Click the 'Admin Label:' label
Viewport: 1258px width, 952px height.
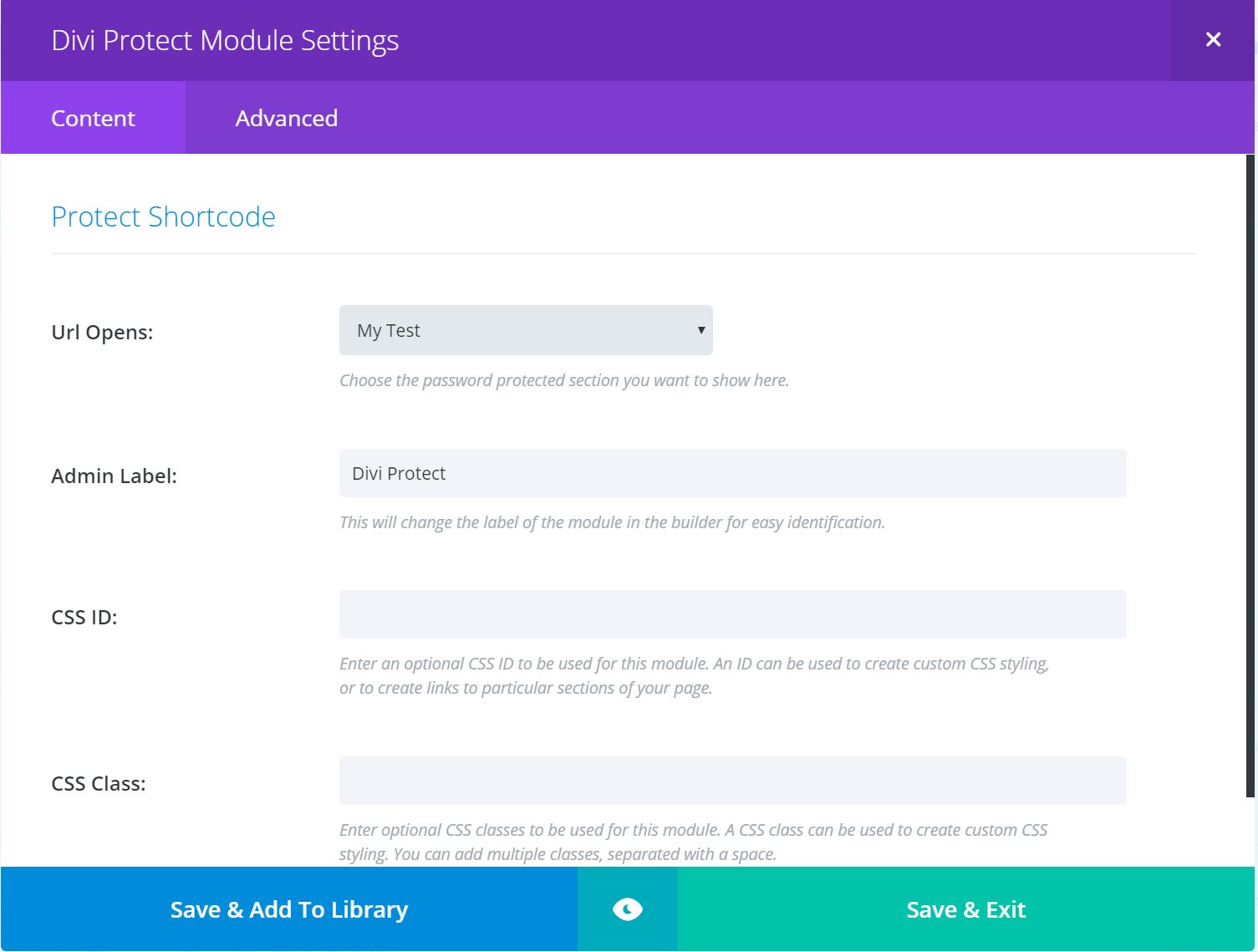click(x=114, y=476)
